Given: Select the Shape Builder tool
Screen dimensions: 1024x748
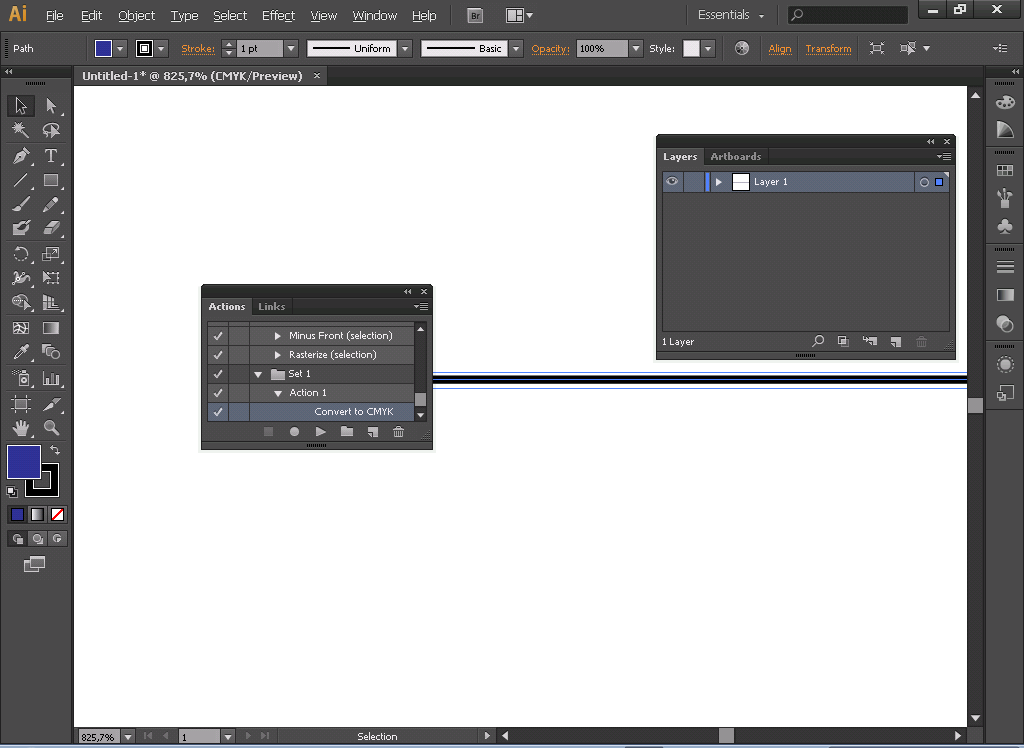Looking at the screenshot, I should click(21, 302).
